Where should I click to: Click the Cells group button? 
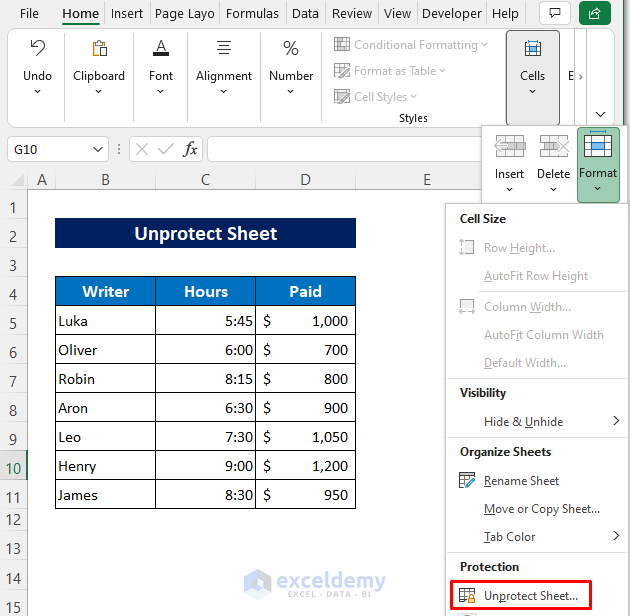(x=532, y=78)
